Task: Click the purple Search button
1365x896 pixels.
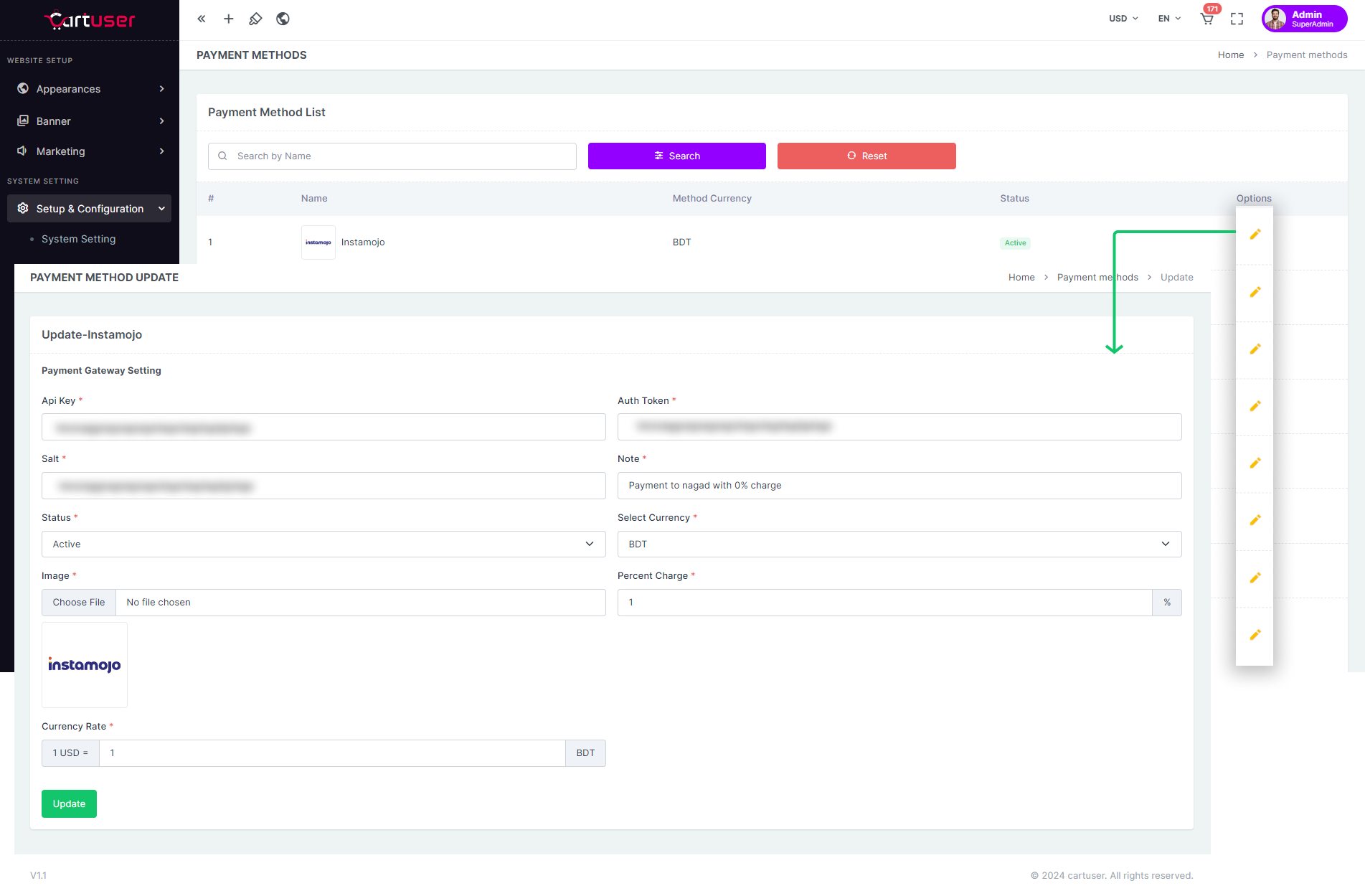Action: [x=676, y=156]
